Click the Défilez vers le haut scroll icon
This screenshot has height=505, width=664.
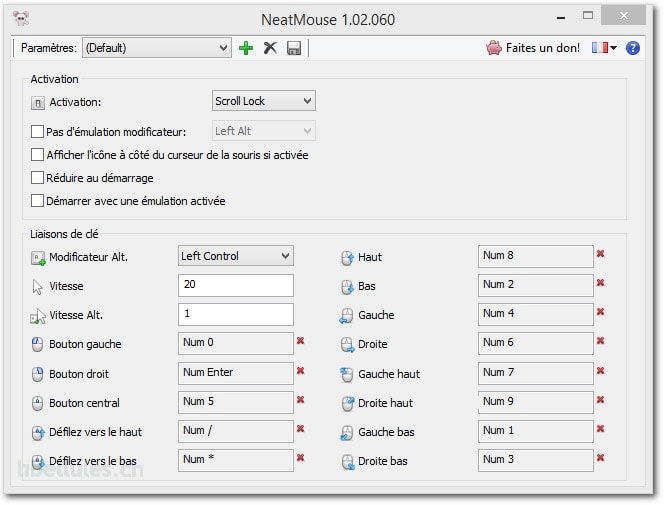click(38, 433)
